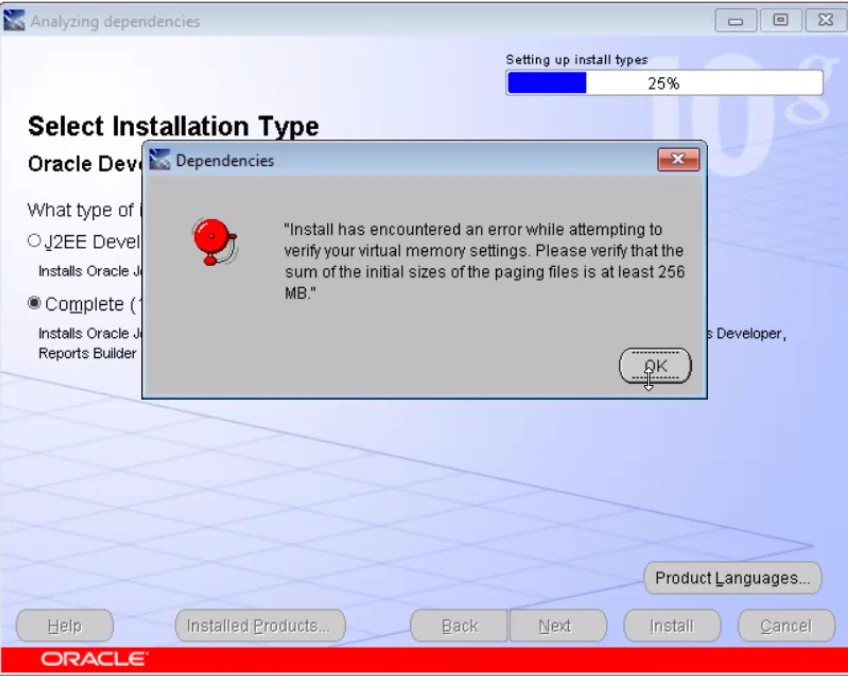Click 'Setting up install types' label
Viewport: 848px width, 676px height.
point(577,59)
